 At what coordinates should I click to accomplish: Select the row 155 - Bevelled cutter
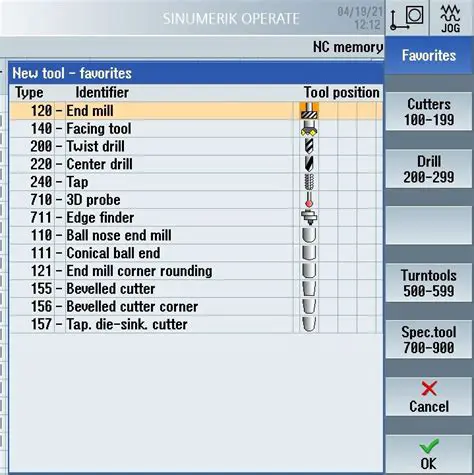[196, 289]
